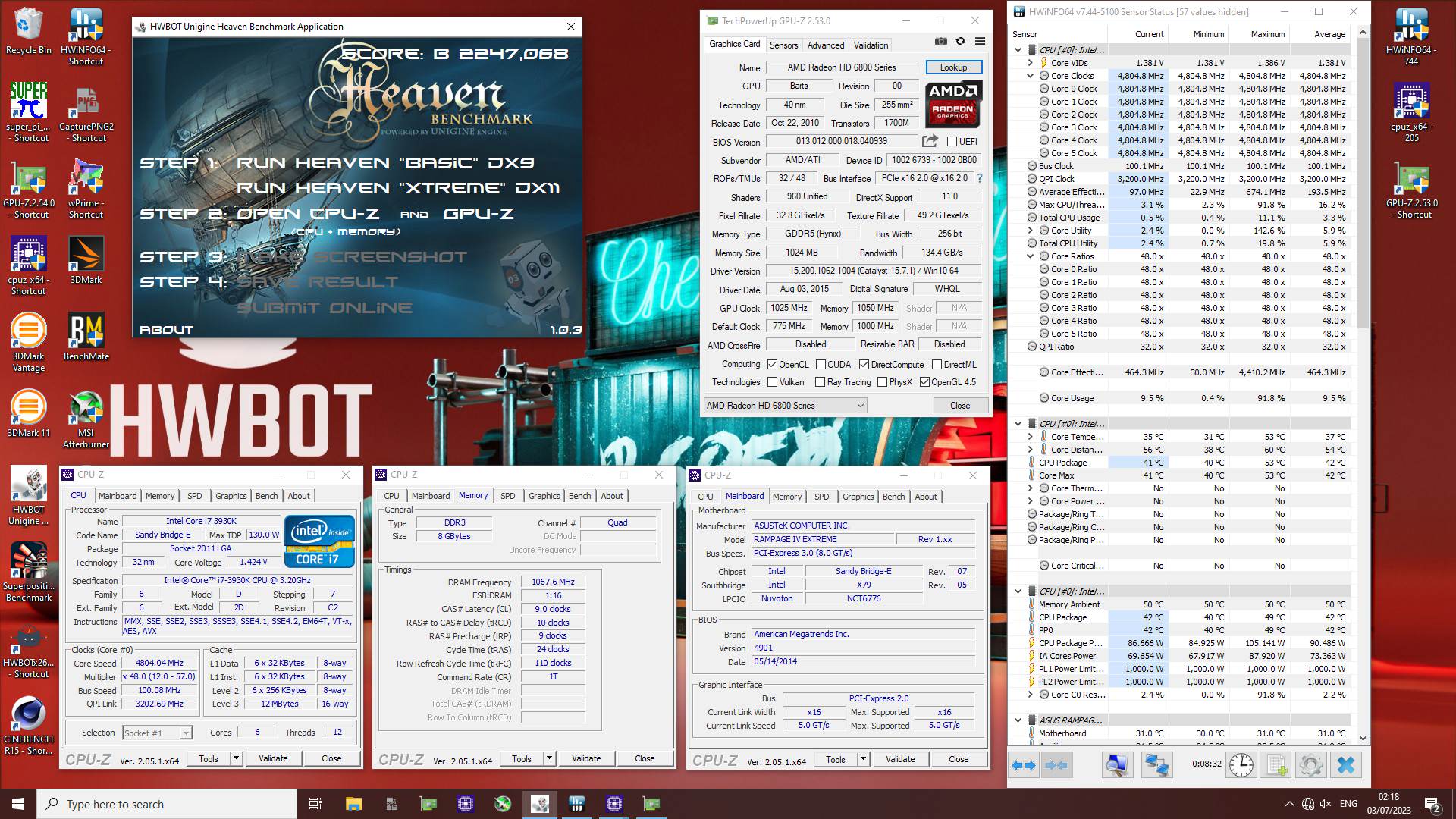Image resolution: width=1456 pixels, height=819 pixels.
Task: Toggle DirectML checkbox in GPU-Z
Action: point(937,365)
